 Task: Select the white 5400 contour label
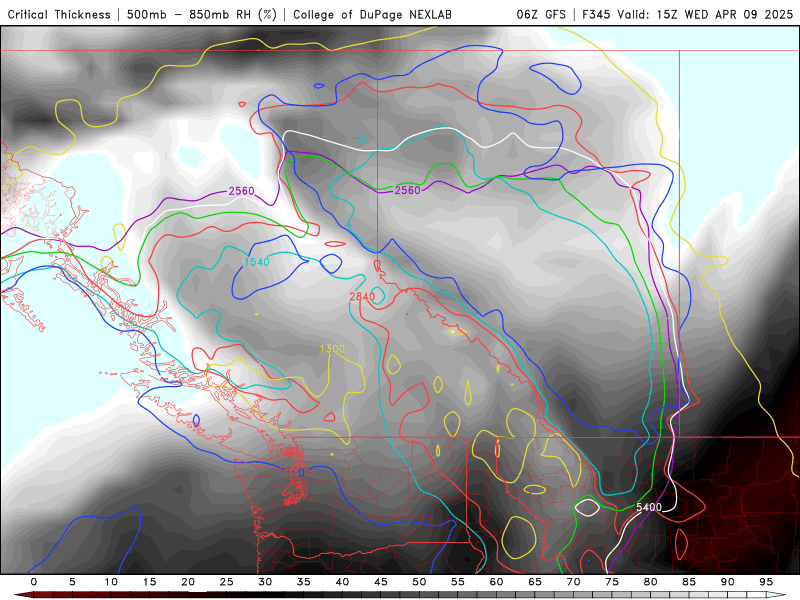649,507
